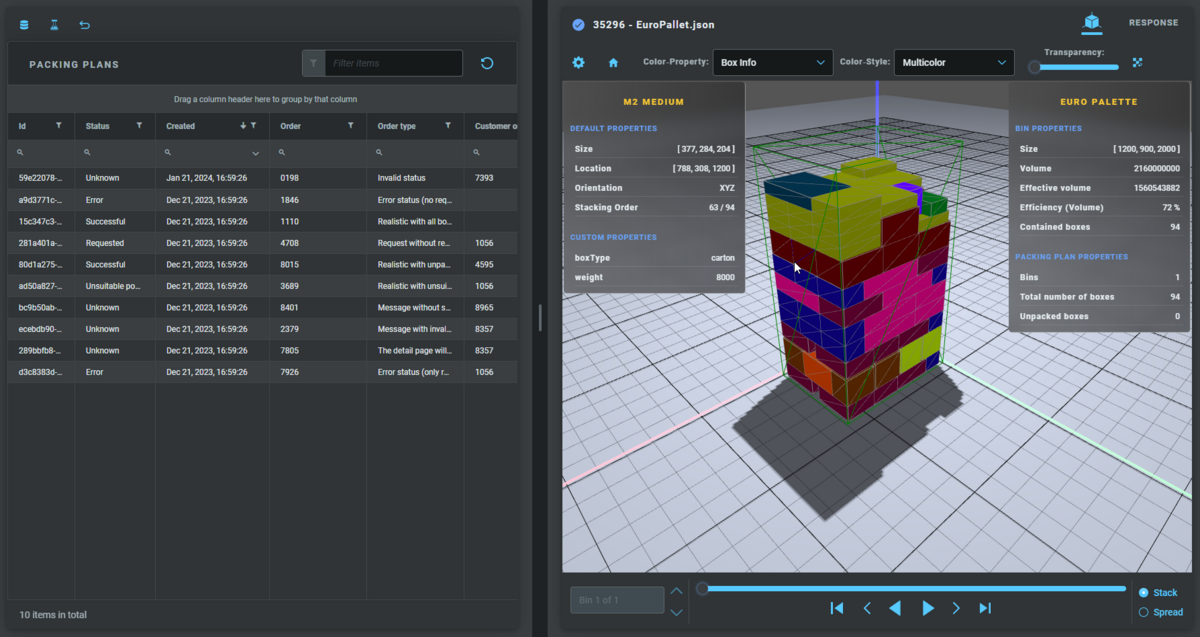Skip to last stacking step

click(x=985, y=608)
